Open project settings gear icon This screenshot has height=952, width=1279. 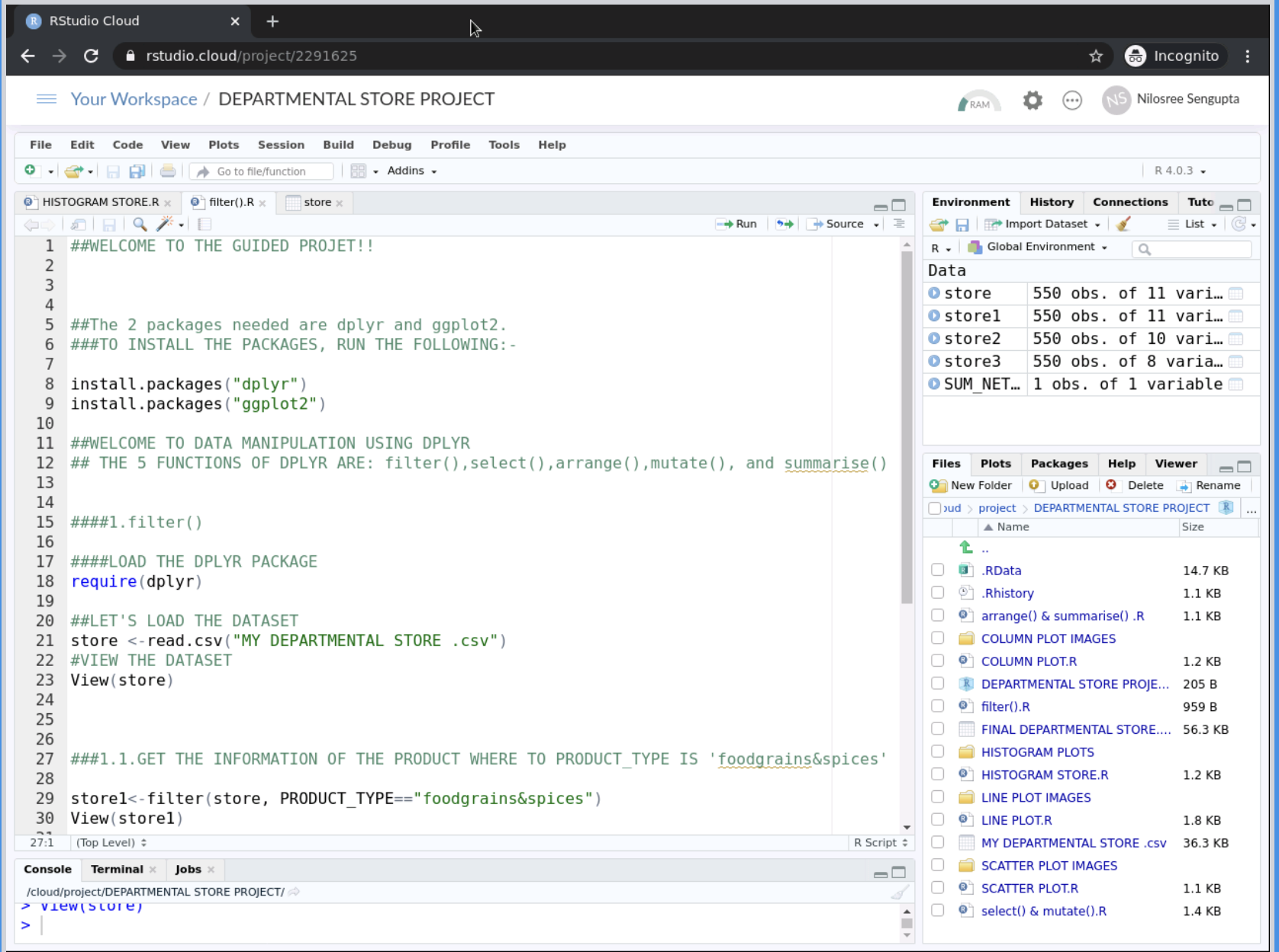pyautogui.click(x=1033, y=100)
